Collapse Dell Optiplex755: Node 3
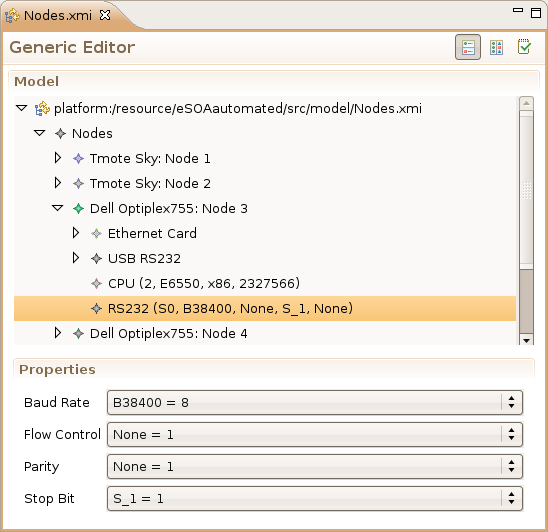548x532 pixels. [57, 208]
